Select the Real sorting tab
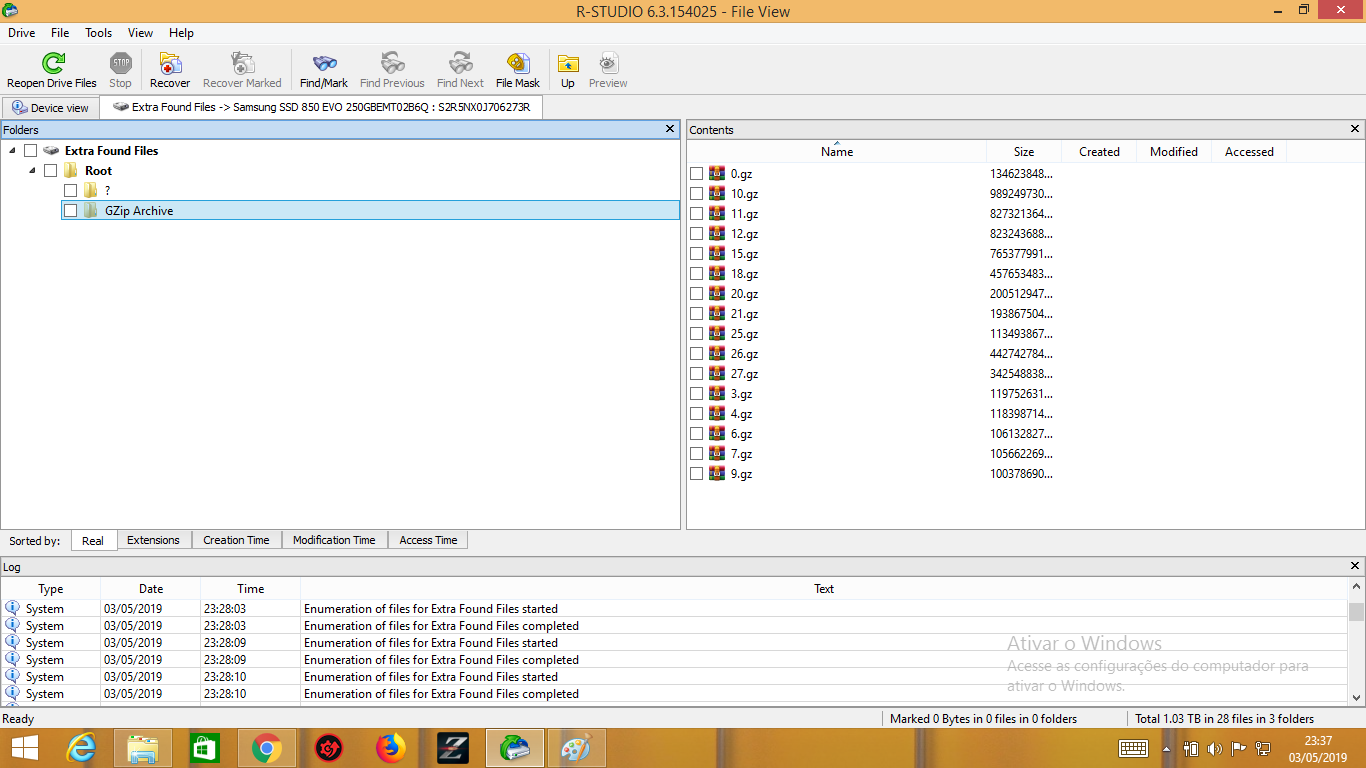Viewport: 1366px width, 768px height. pos(93,540)
